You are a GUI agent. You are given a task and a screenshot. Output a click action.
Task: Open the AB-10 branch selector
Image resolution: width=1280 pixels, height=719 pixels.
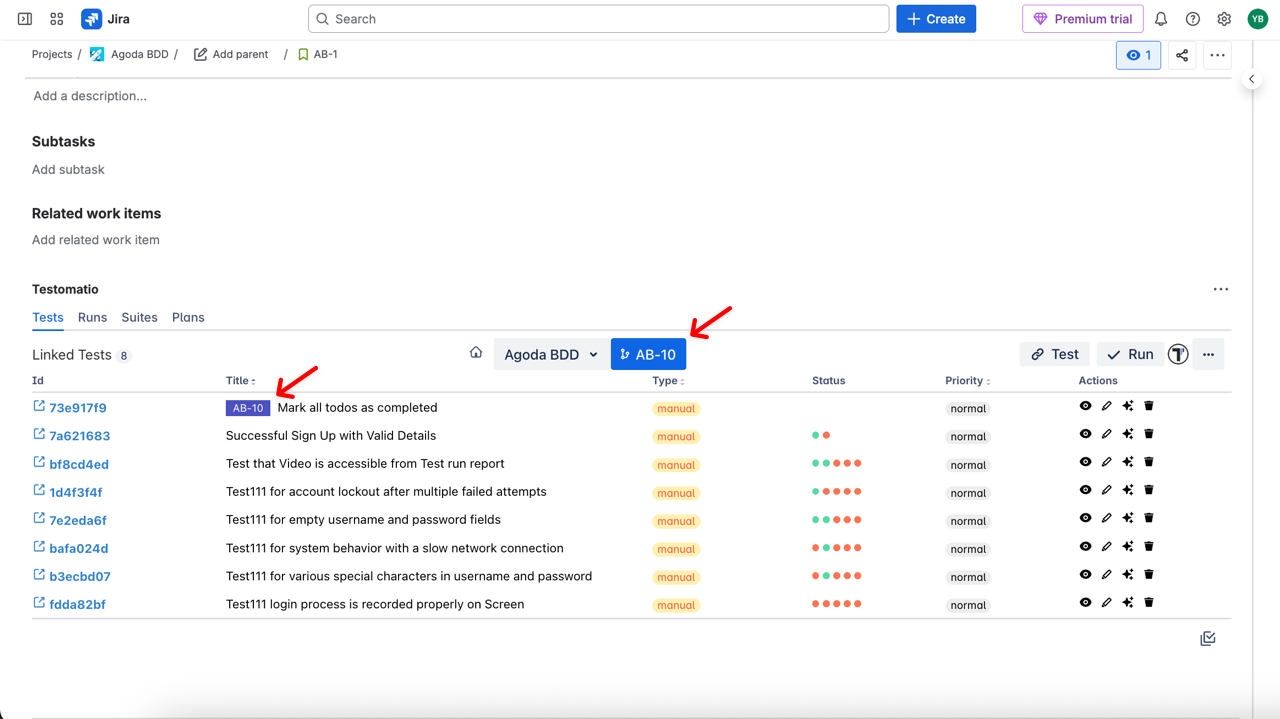pyautogui.click(x=648, y=354)
